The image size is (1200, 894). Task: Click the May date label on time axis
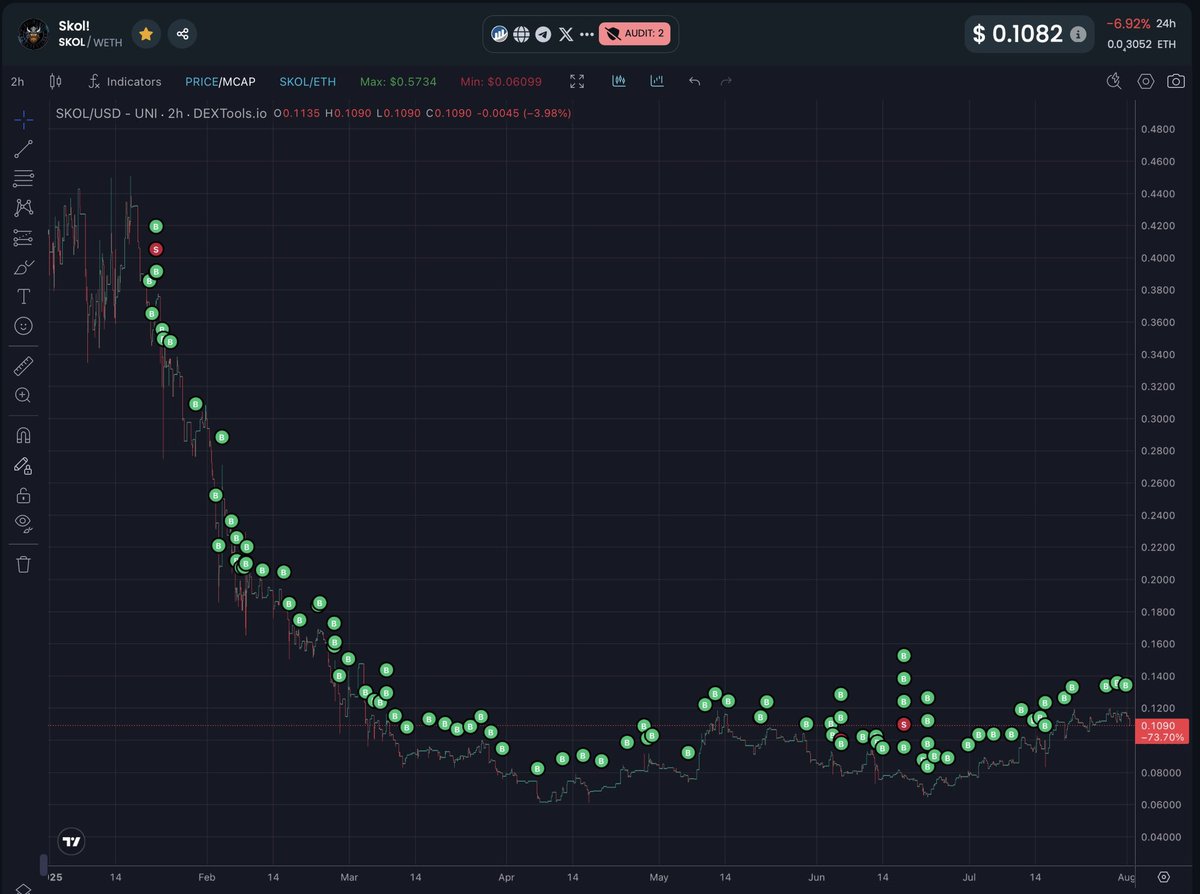[658, 876]
